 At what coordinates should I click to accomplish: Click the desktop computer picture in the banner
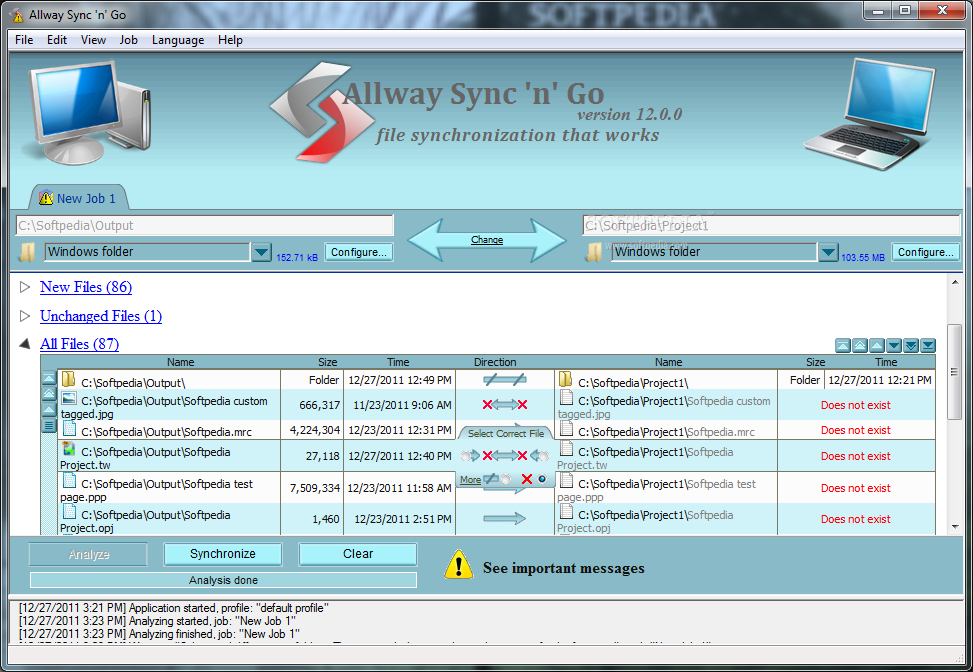tap(86, 112)
